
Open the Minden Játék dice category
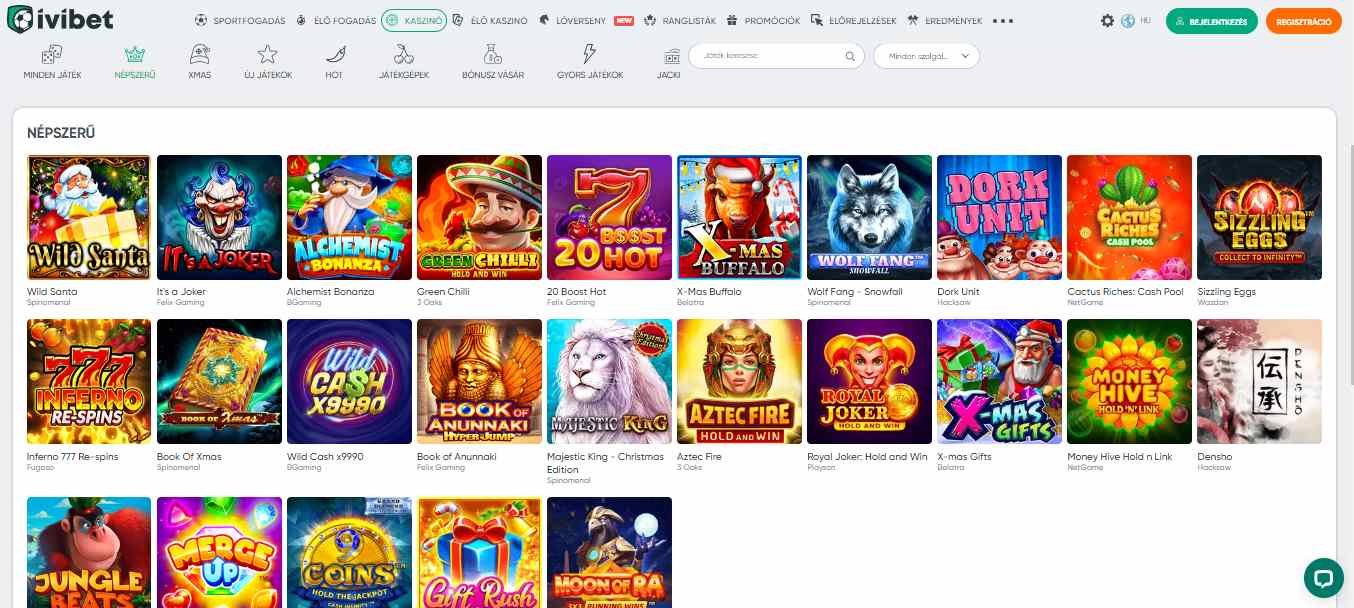coord(52,61)
